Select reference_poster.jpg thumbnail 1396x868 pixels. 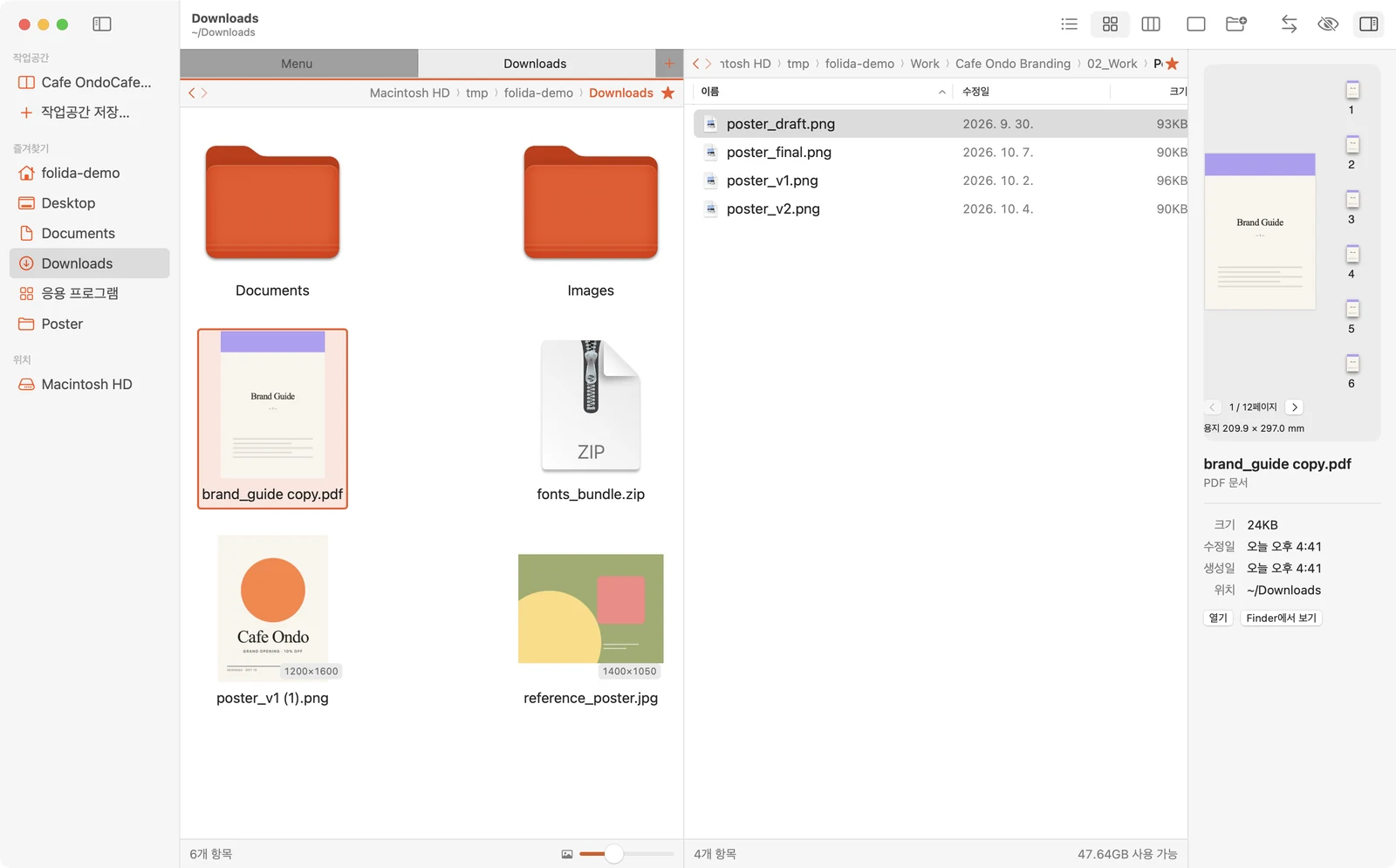point(591,609)
